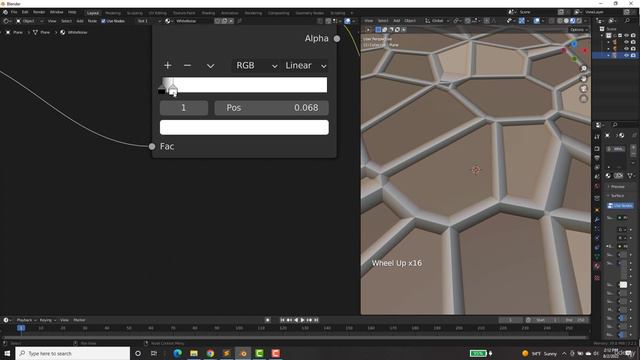The width and height of the screenshot is (640, 360).
Task: Switch to the Layout workspace tab
Action: 93,13
